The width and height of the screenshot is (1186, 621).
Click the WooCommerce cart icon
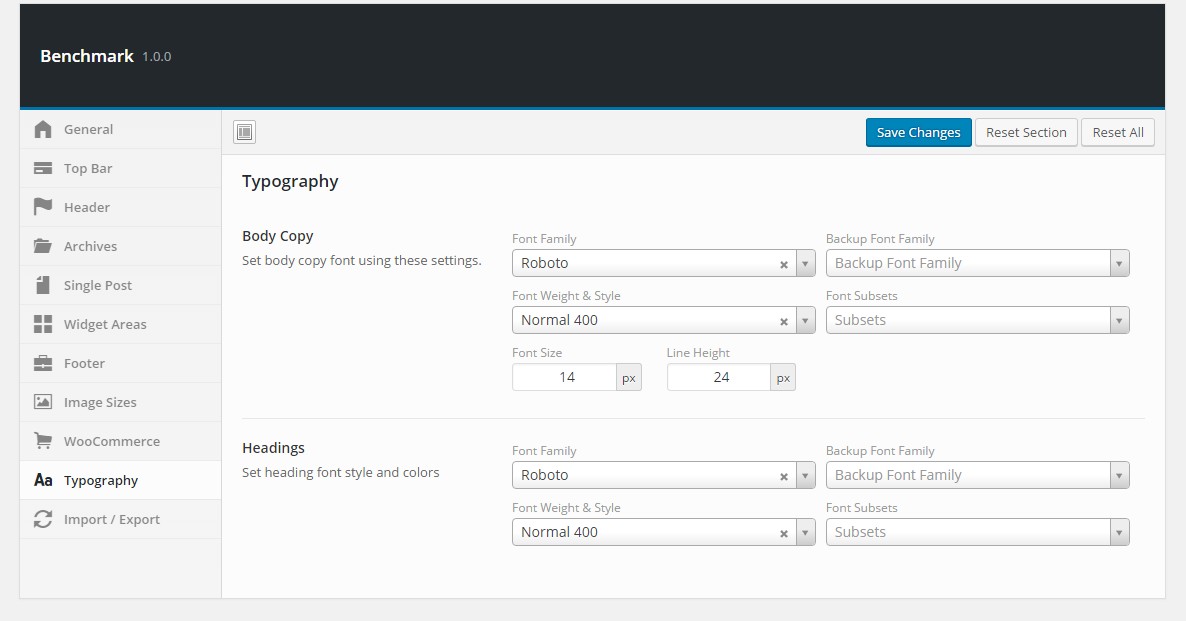point(43,441)
